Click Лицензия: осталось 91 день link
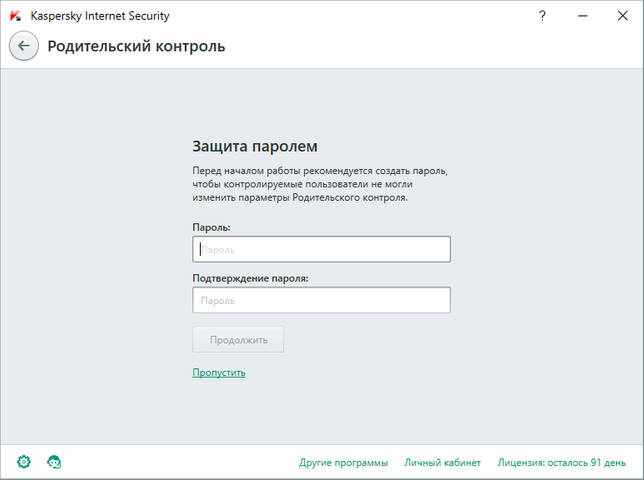The height and width of the screenshot is (480, 644). (x=561, y=463)
